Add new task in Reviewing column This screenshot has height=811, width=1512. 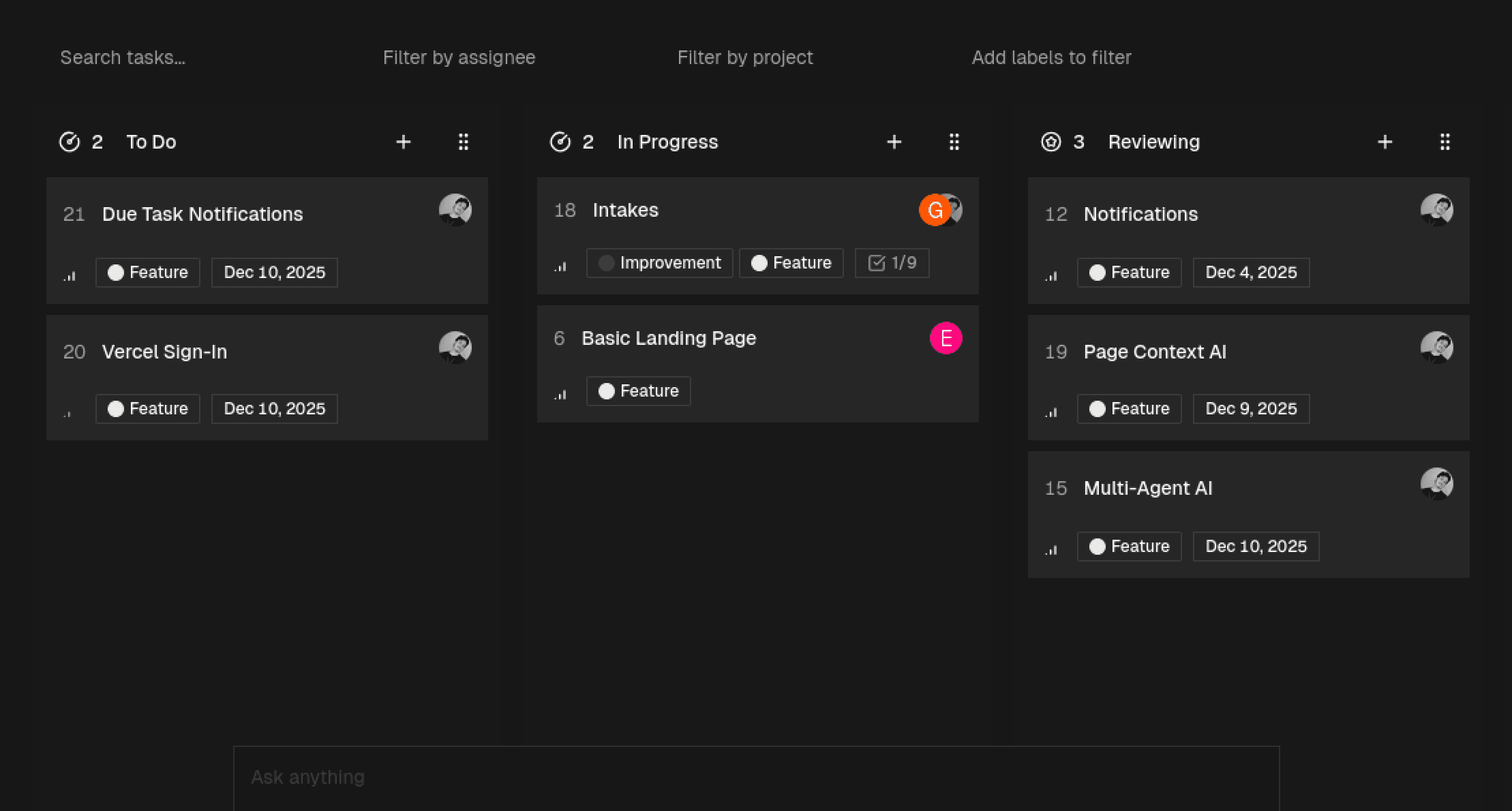pyautogui.click(x=1385, y=142)
